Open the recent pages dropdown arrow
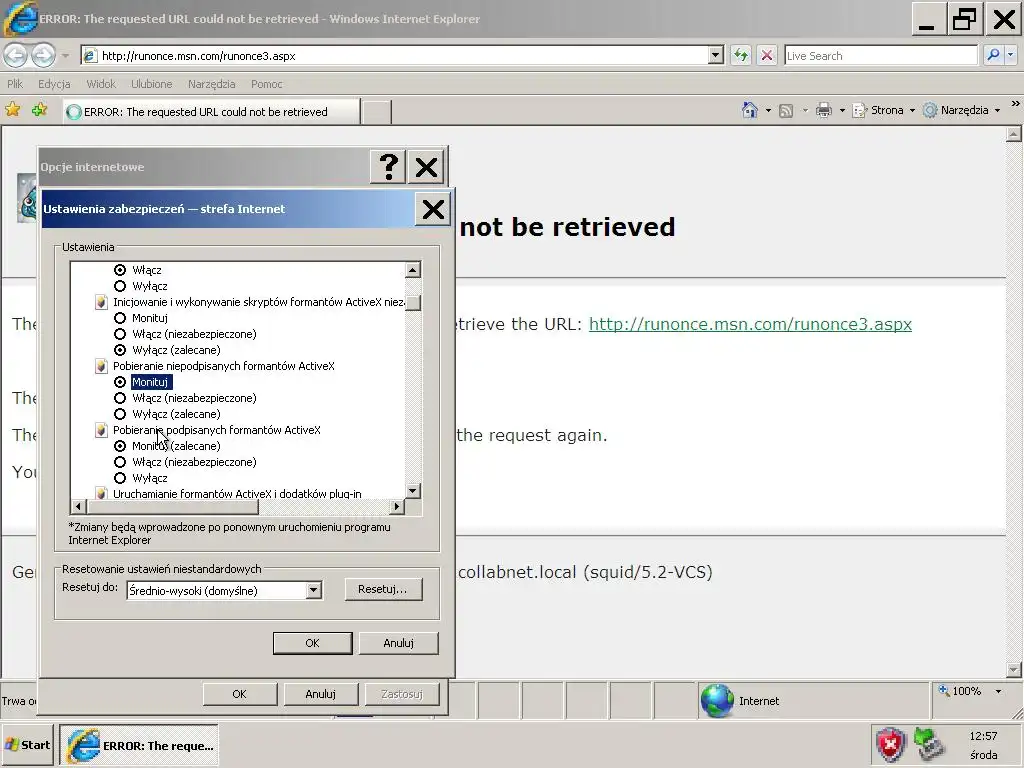 pyautogui.click(x=65, y=56)
